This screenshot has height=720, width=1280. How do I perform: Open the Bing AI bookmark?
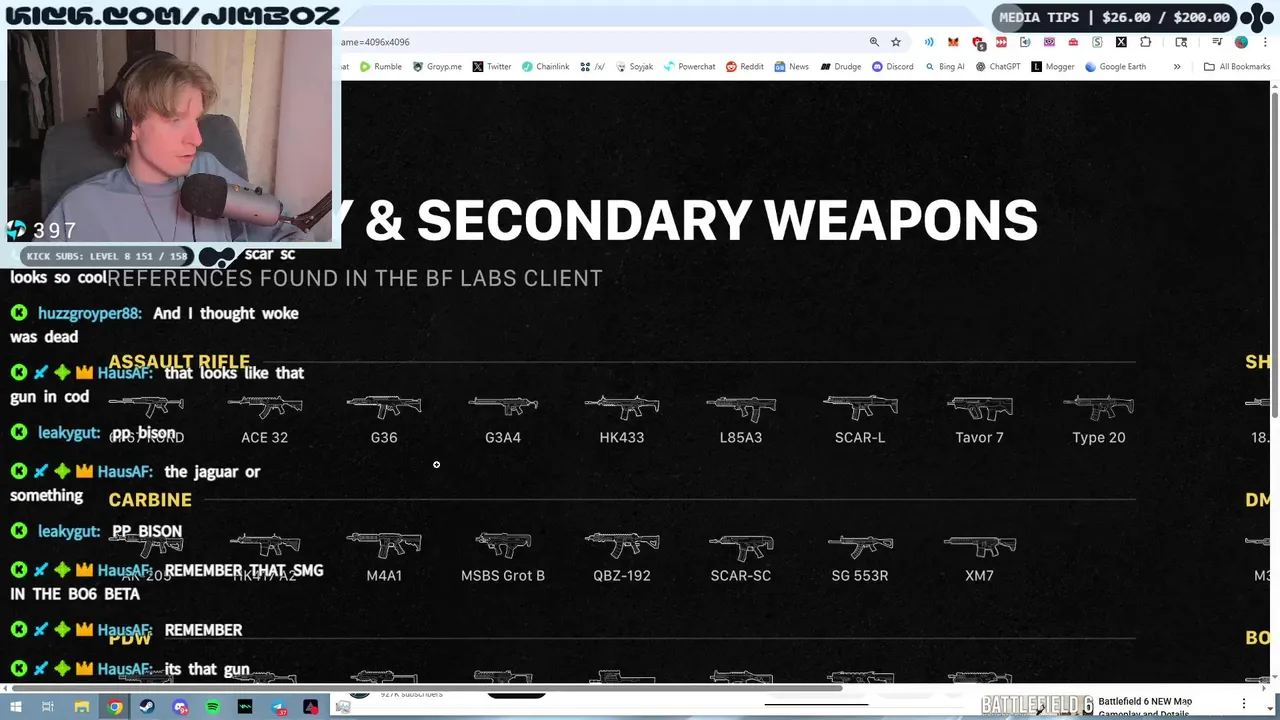point(944,67)
